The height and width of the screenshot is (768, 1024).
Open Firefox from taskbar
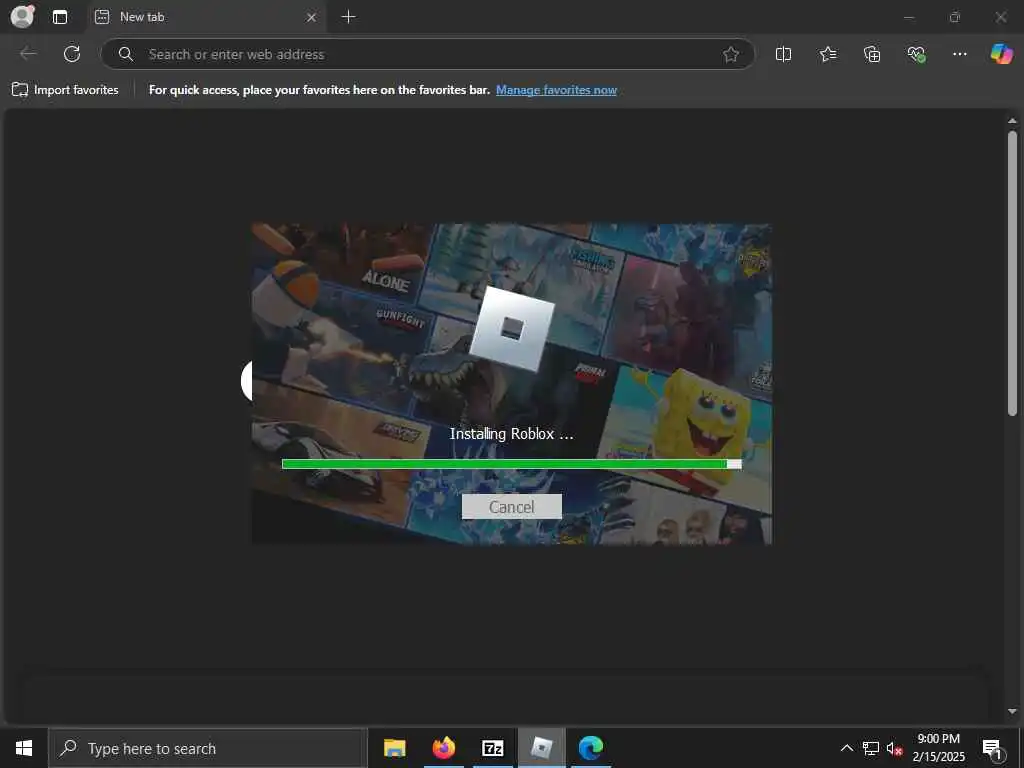click(x=443, y=748)
